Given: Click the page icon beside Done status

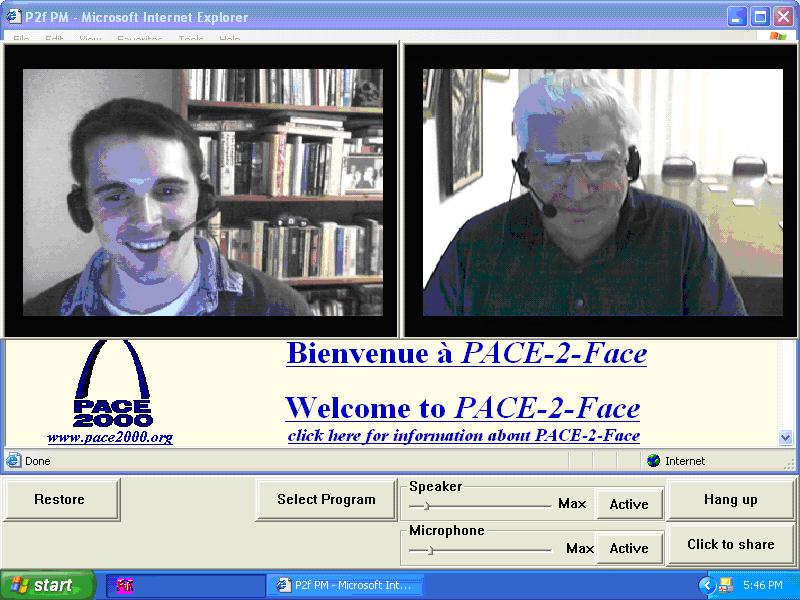Looking at the screenshot, I should pyautogui.click(x=14, y=461).
